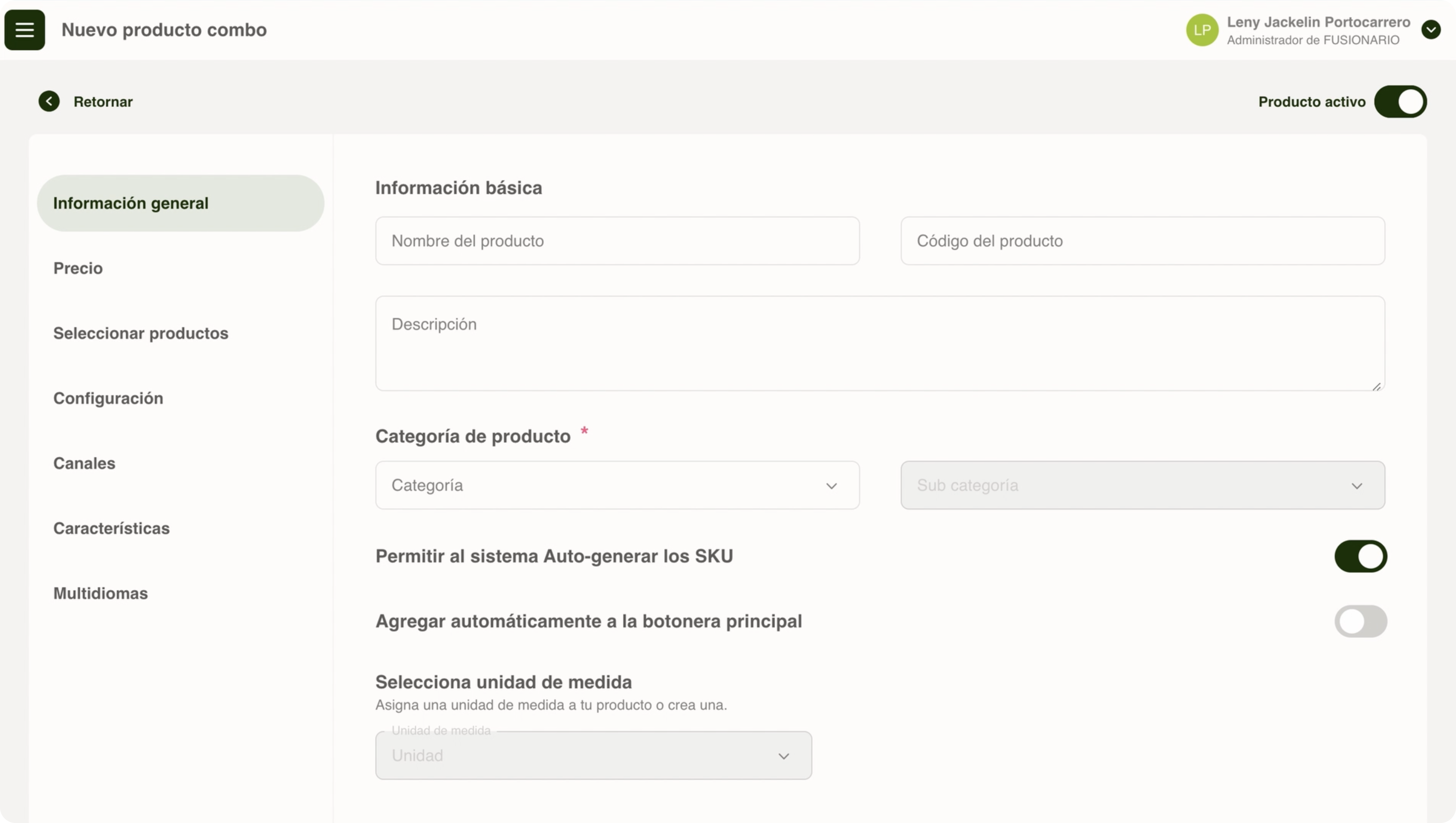1456x823 pixels.
Task: Expand the Unidad de medida dropdown
Action: (x=593, y=755)
